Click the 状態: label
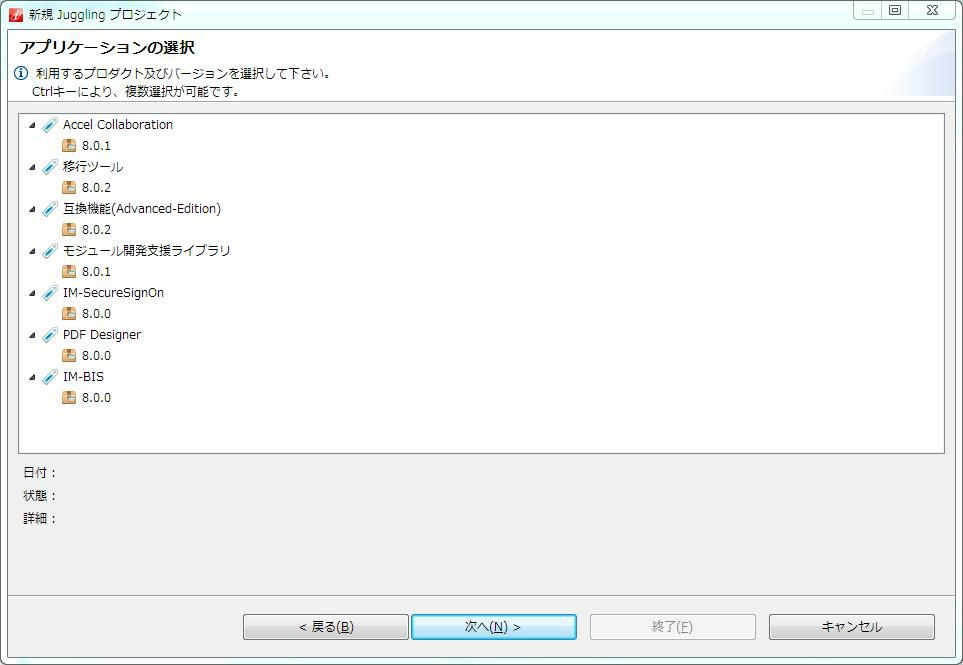963x665 pixels. (40, 496)
